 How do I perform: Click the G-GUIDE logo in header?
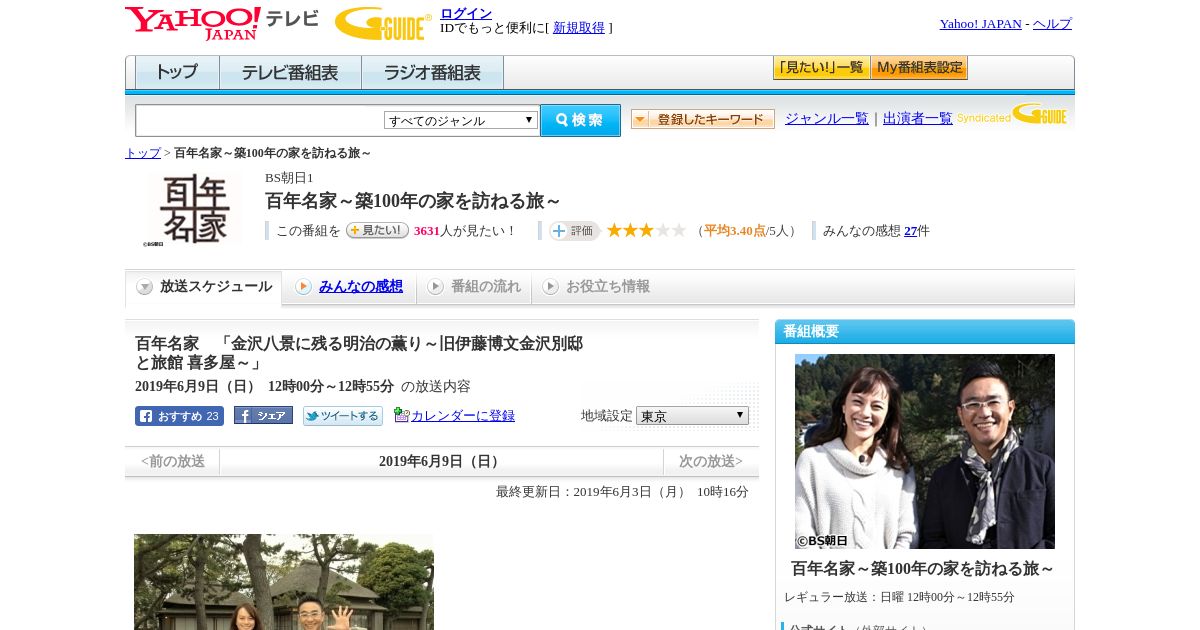tap(383, 23)
